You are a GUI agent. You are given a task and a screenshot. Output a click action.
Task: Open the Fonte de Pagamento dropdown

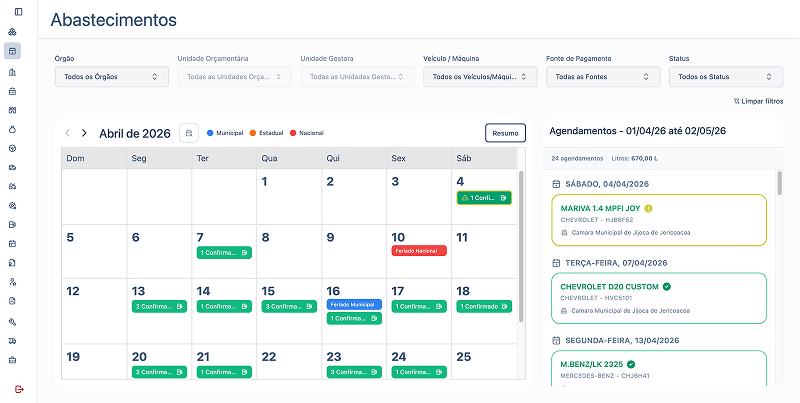[603, 77]
